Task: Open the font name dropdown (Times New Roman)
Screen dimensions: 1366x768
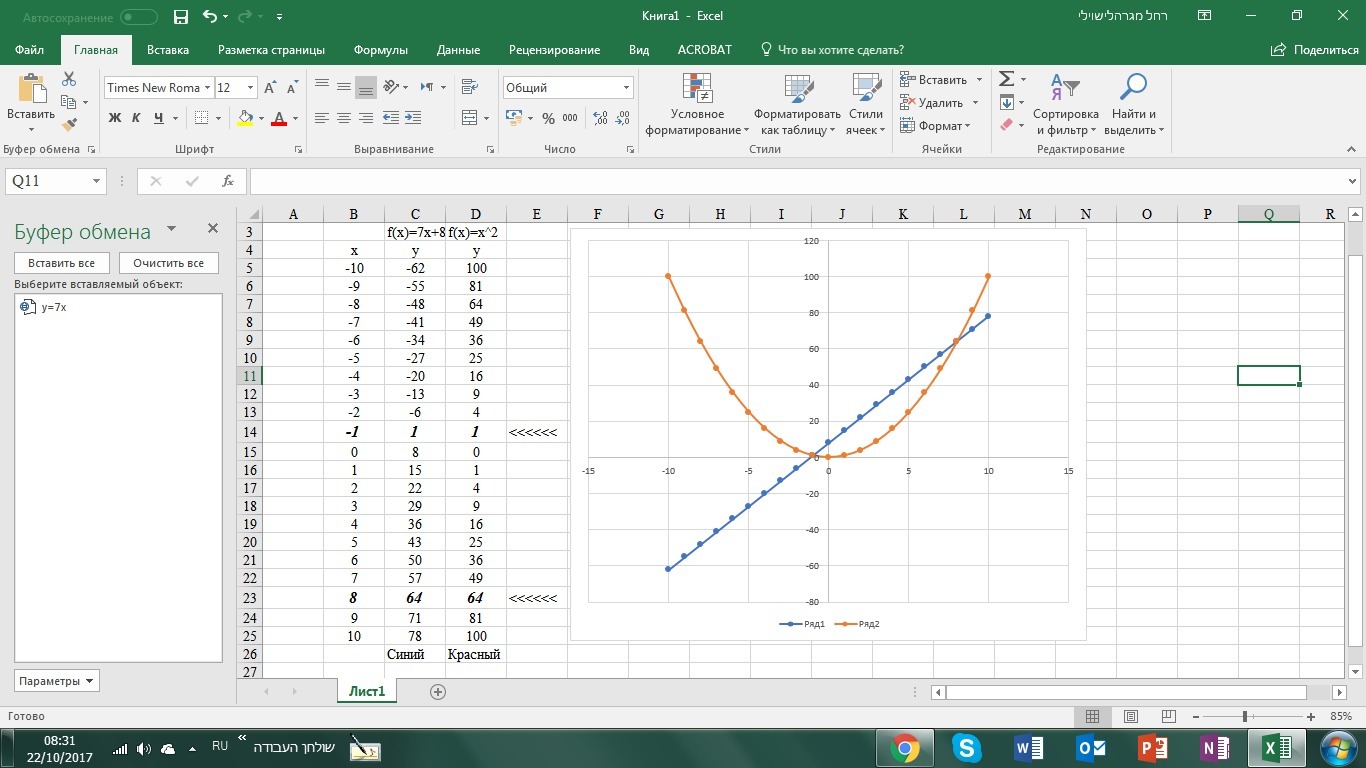Action: [x=208, y=88]
